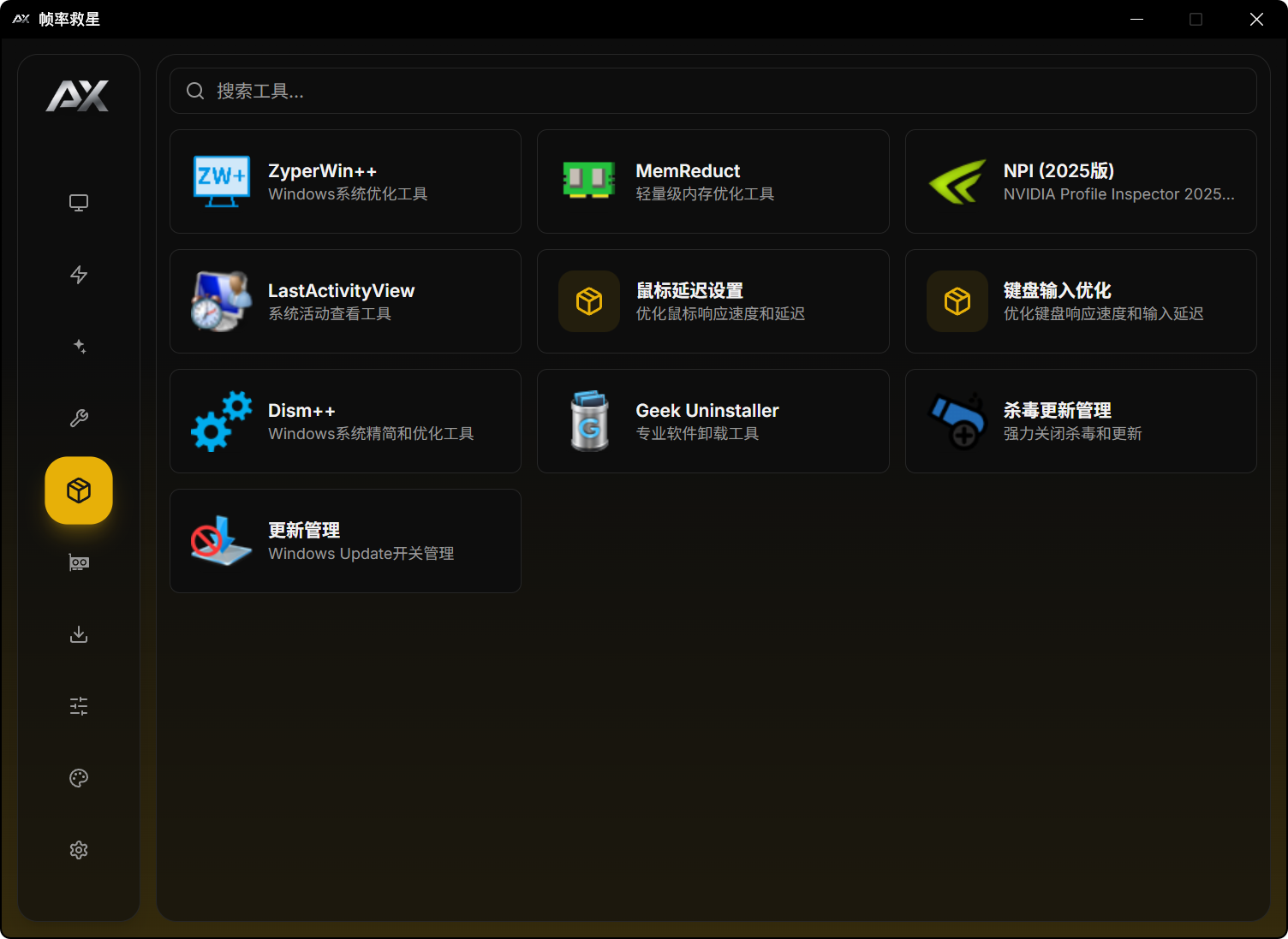The width and height of the screenshot is (1288, 939).
Task: Open the graphics card sidebar section
Action: [x=79, y=562]
